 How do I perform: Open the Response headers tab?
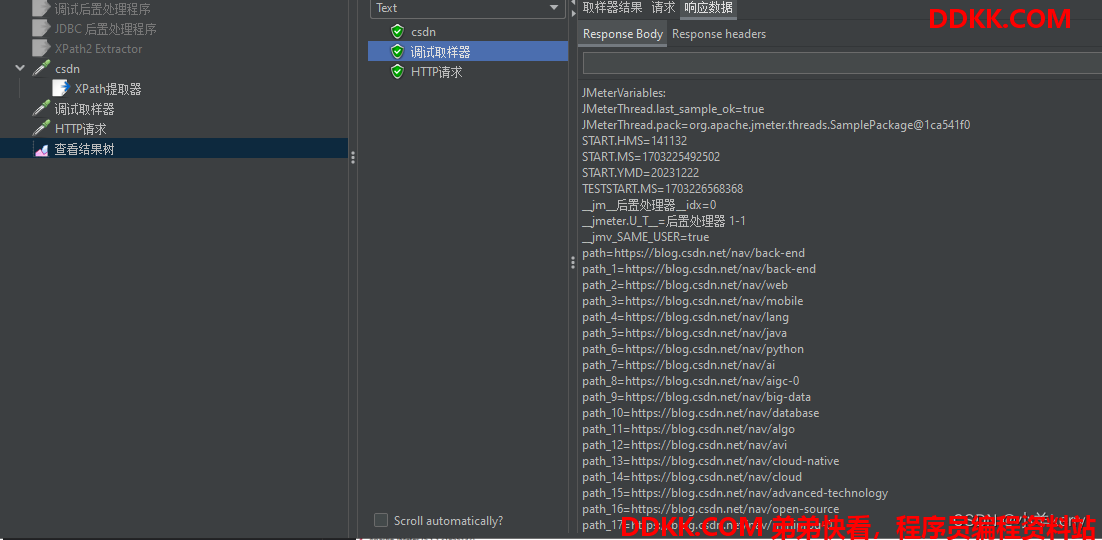(x=719, y=34)
